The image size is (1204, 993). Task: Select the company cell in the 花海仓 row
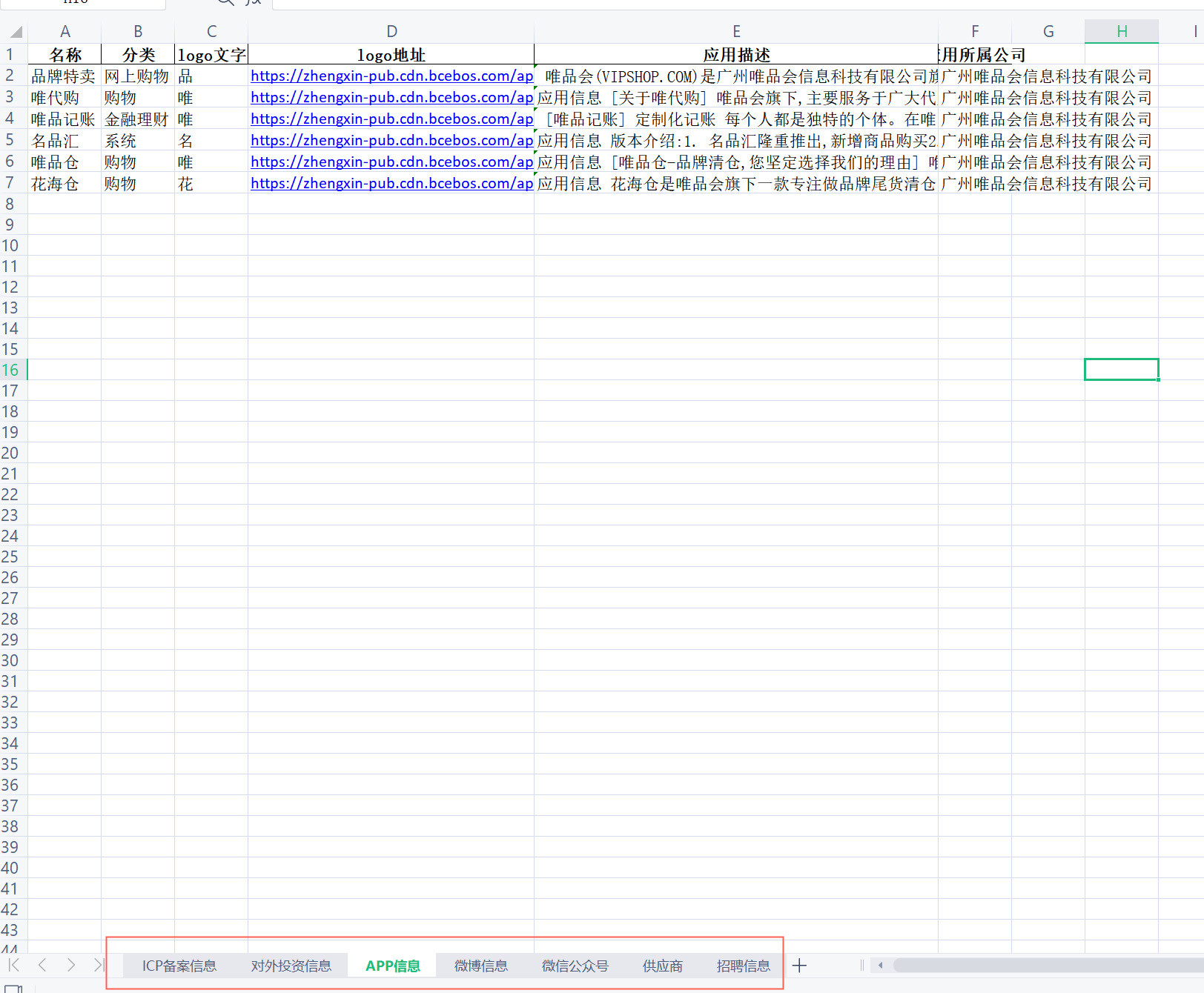pos(975,183)
